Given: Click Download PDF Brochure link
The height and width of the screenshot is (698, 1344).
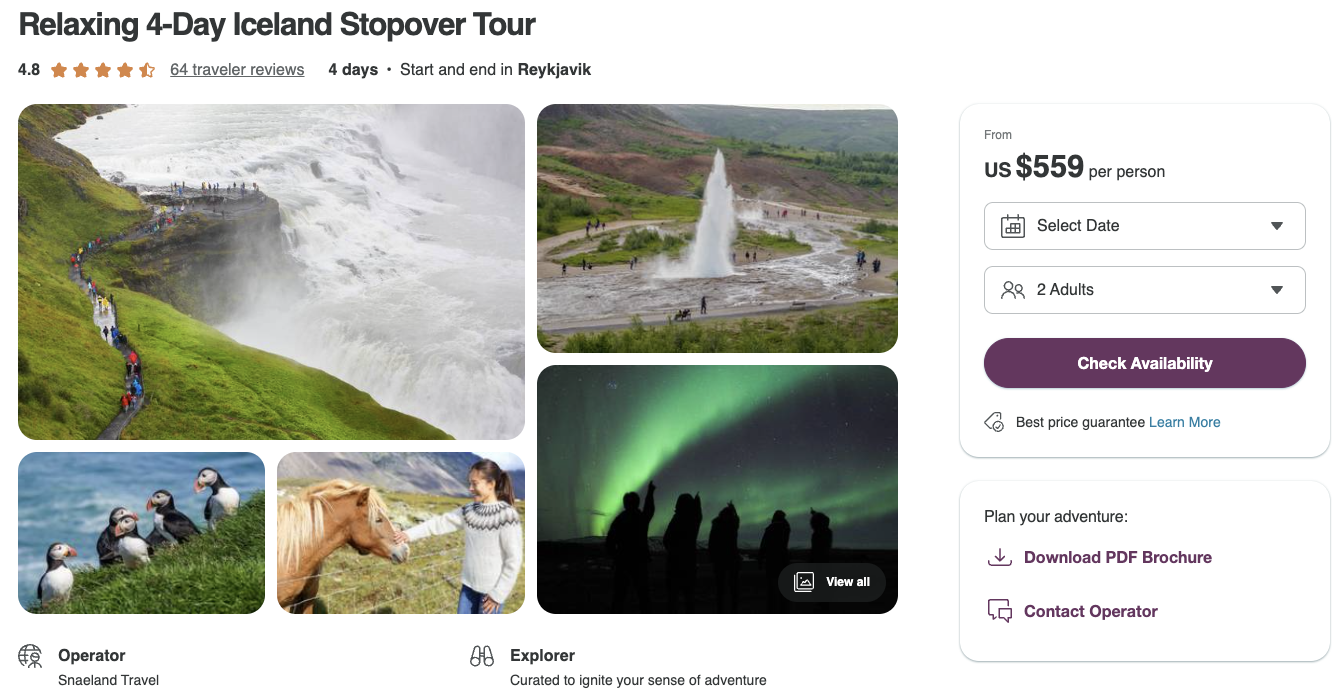Looking at the screenshot, I should pos(1117,558).
